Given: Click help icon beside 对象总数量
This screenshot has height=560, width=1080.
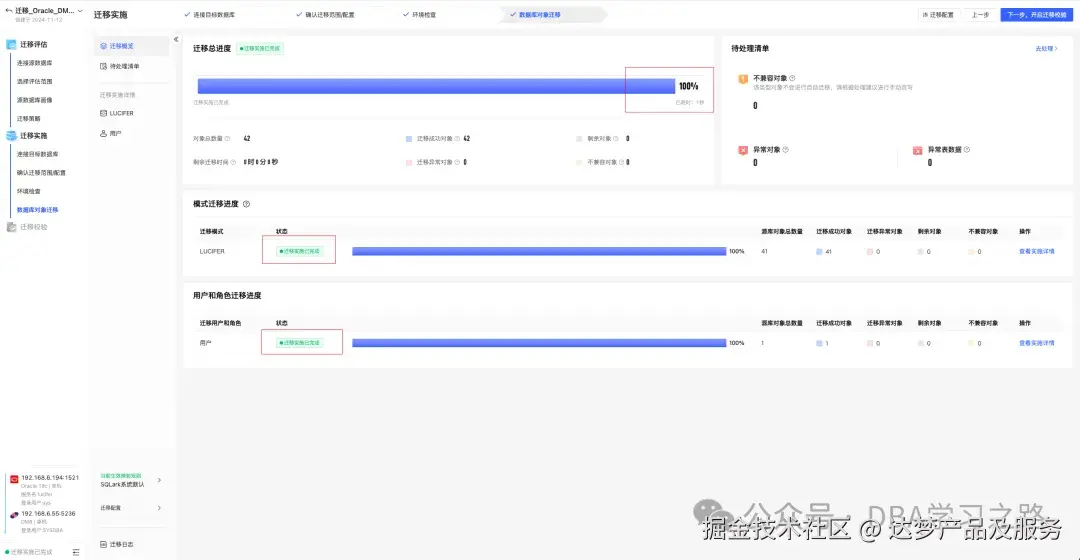Looking at the screenshot, I should pos(227,138).
